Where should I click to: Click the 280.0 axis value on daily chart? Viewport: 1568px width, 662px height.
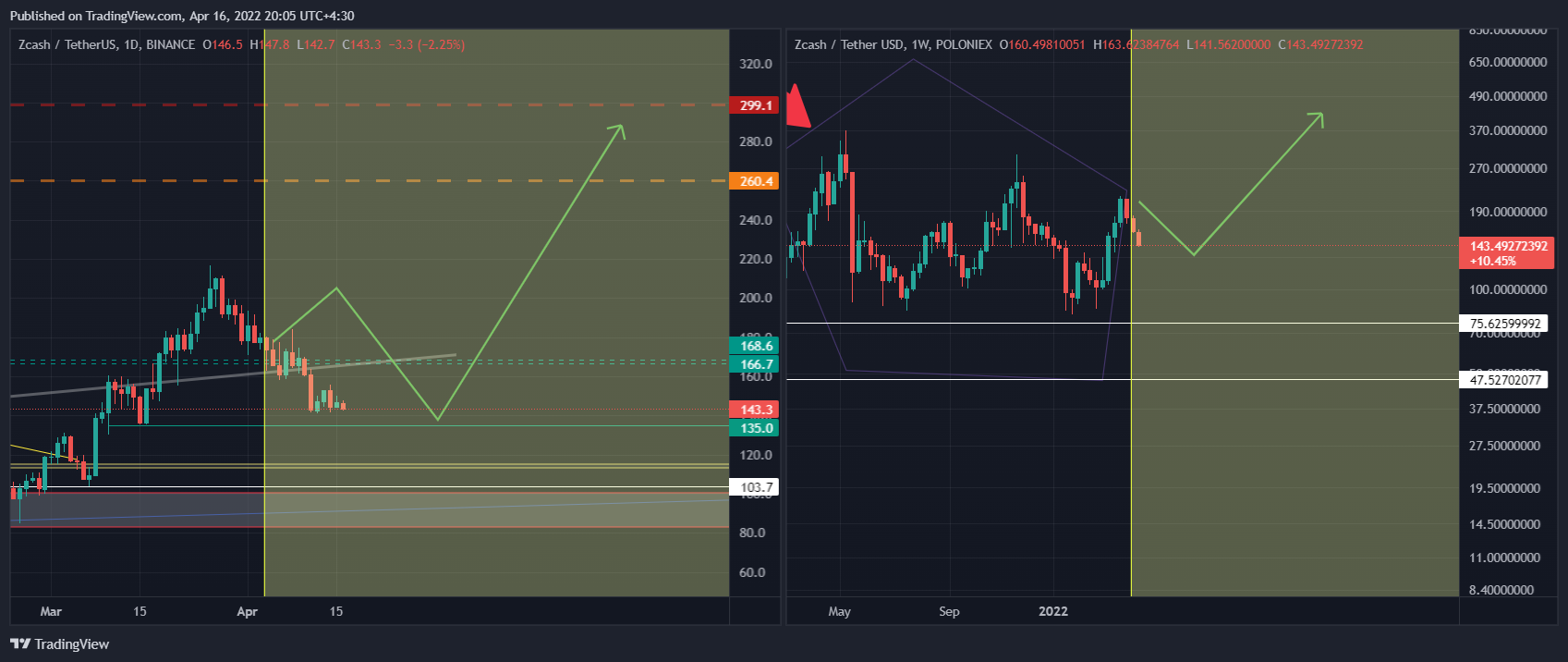click(x=756, y=141)
